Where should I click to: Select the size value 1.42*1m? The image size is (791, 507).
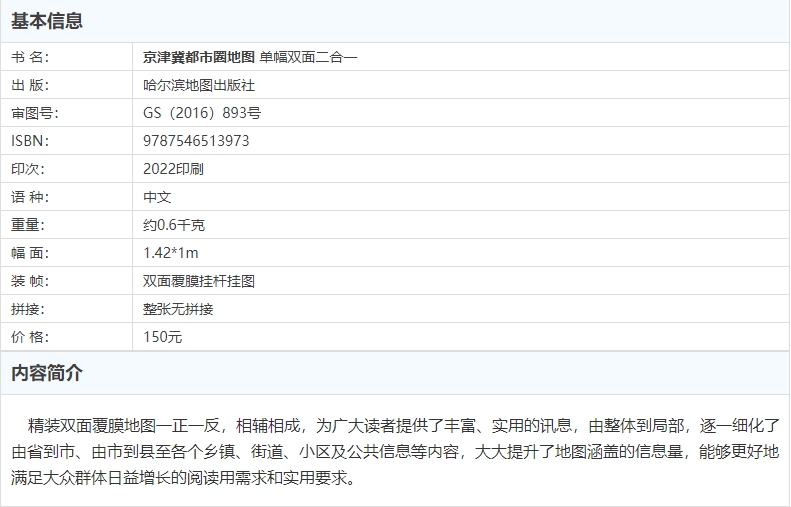coord(171,253)
